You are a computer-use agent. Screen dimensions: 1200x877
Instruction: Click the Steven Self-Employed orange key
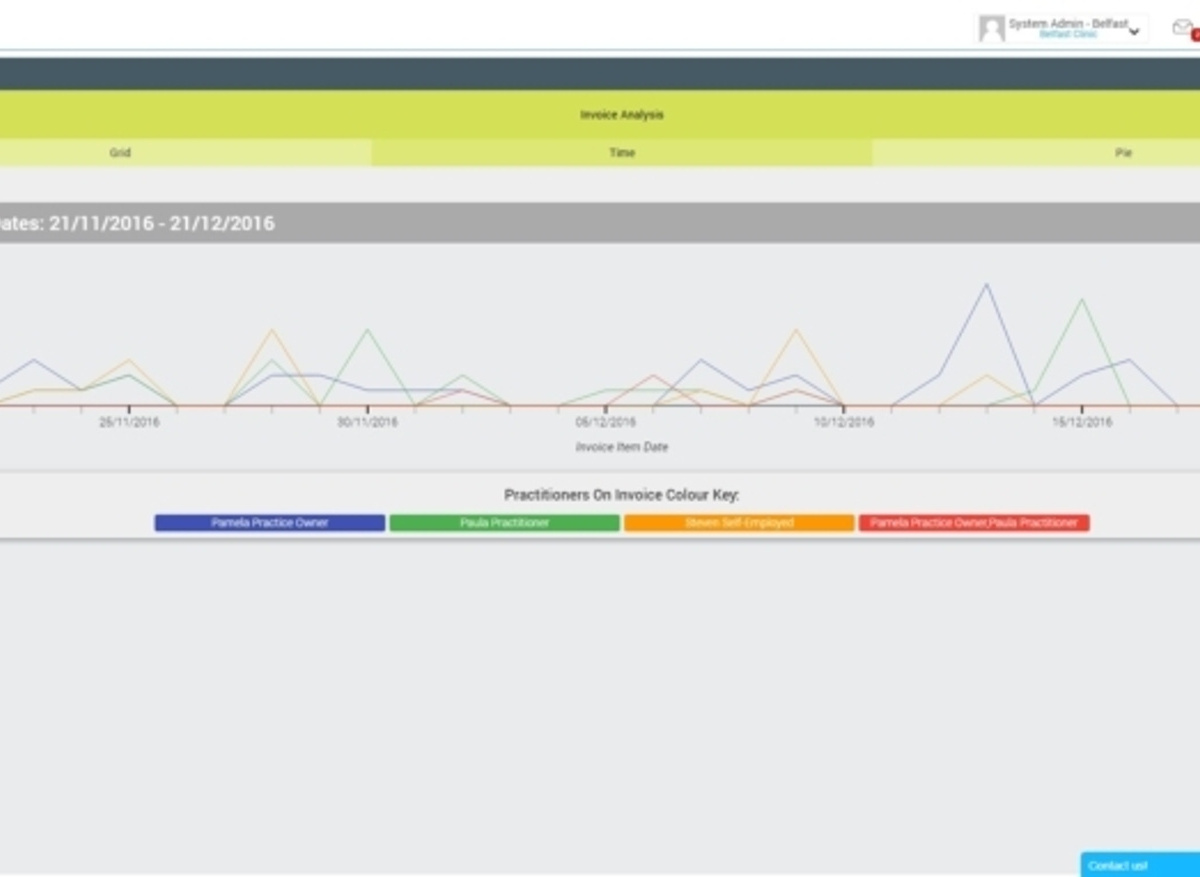pyautogui.click(x=739, y=523)
